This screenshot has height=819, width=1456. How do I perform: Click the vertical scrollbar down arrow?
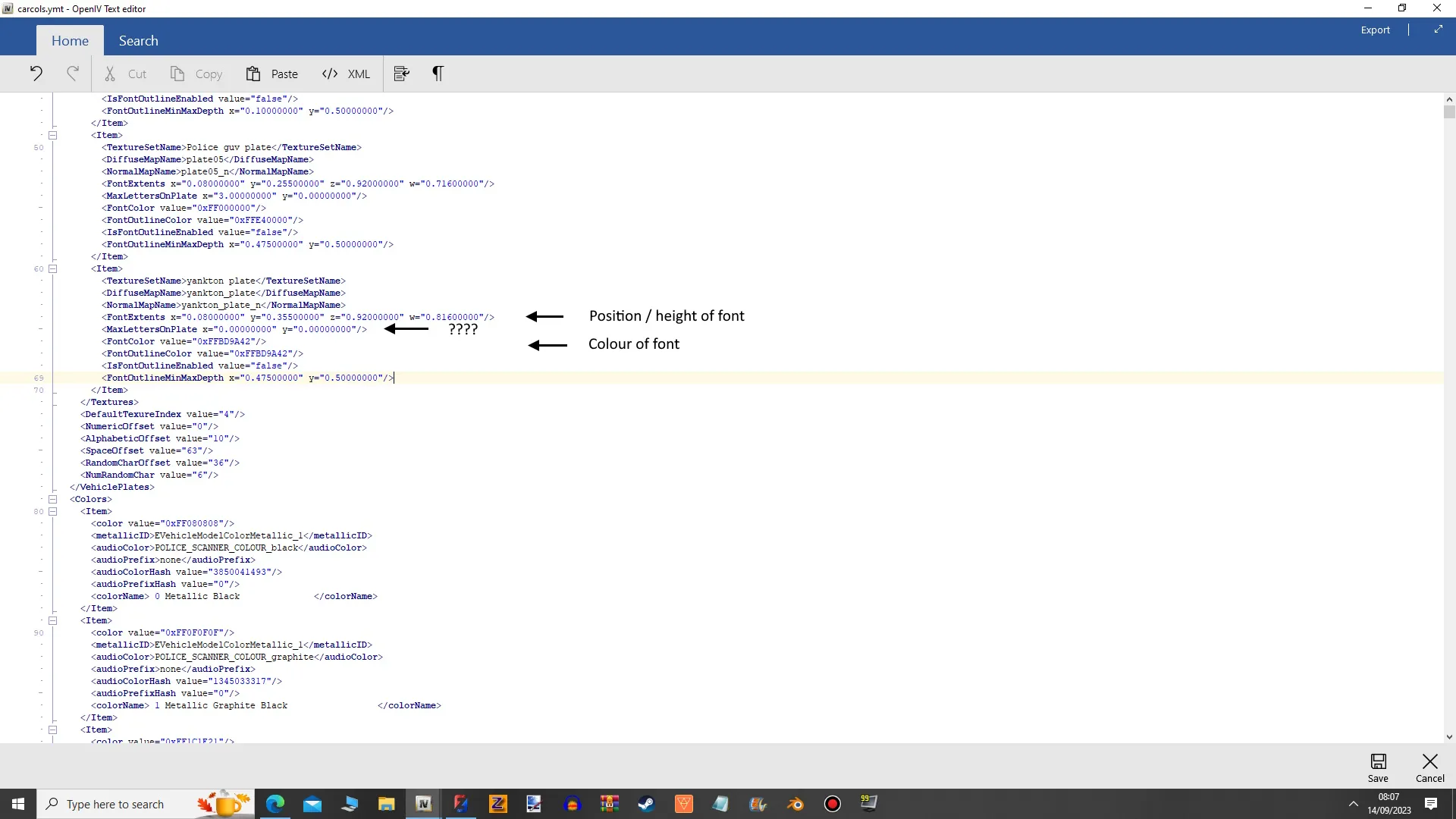[1449, 736]
